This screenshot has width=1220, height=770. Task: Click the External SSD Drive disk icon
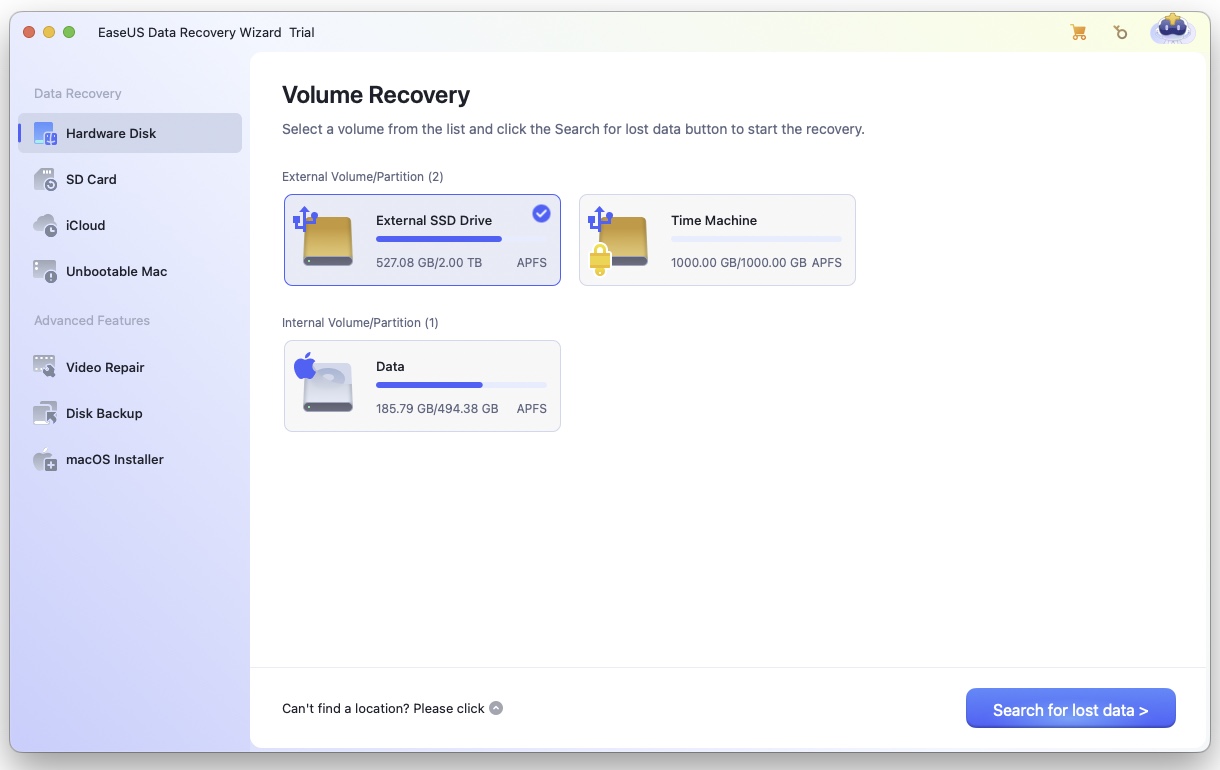coord(324,237)
